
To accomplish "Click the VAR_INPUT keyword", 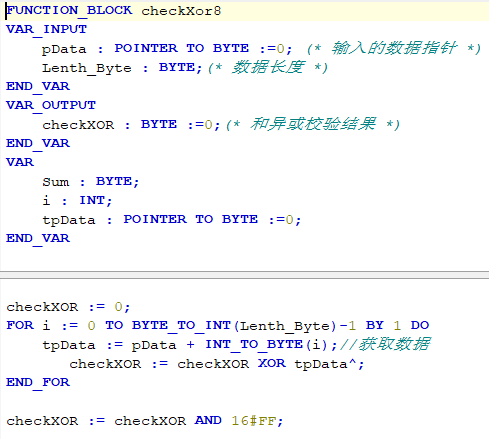I will (x=46, y=30).
